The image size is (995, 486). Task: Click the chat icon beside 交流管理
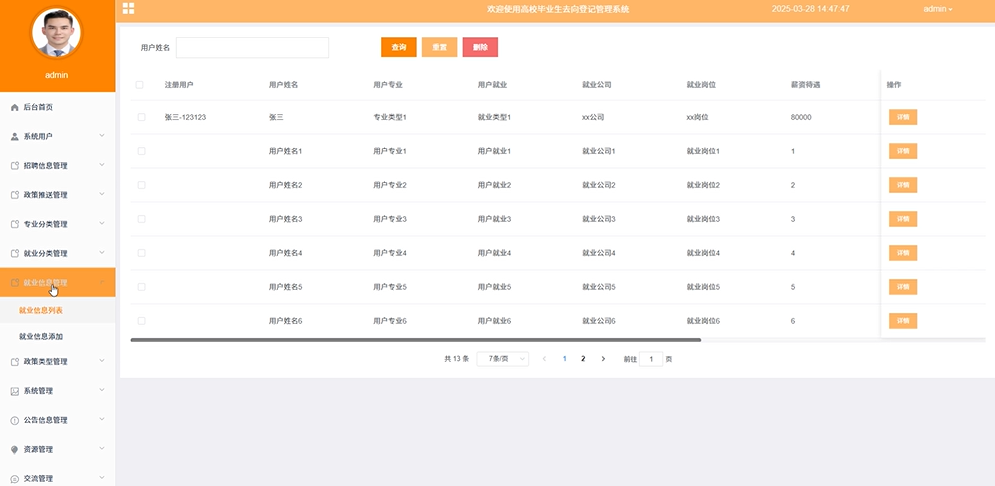coord(14,478)
